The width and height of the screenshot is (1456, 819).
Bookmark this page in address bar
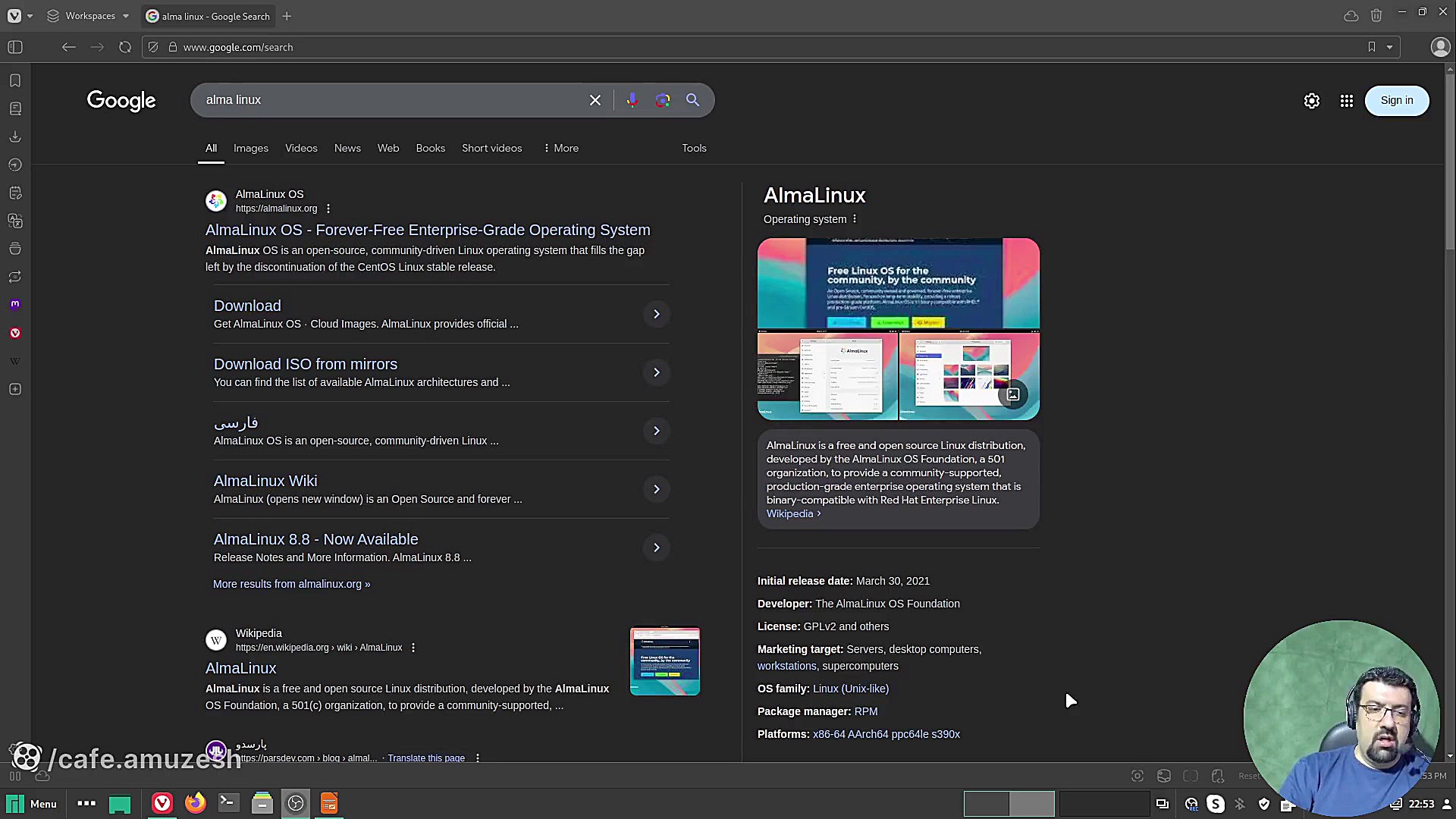1372,47
